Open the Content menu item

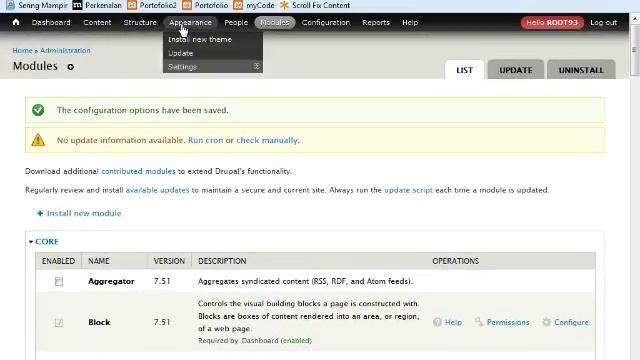pos(97,22)
